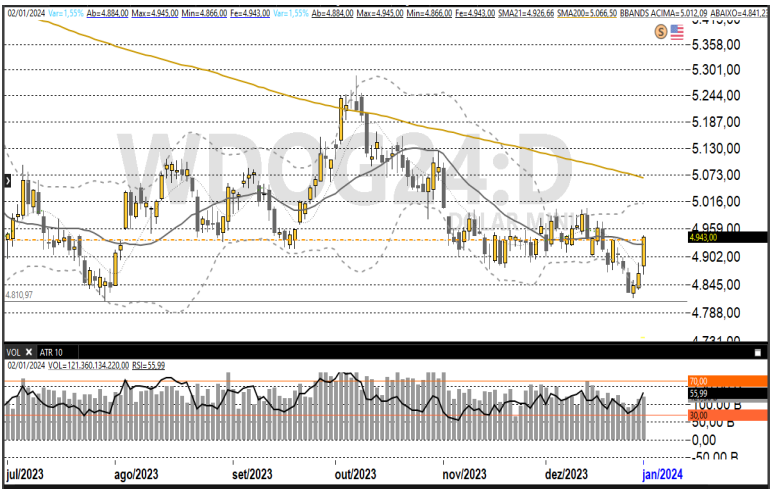This screenshot has width=773, height=492.
Task: Click the first Var=1,55% label
Action: click(66, 13)
